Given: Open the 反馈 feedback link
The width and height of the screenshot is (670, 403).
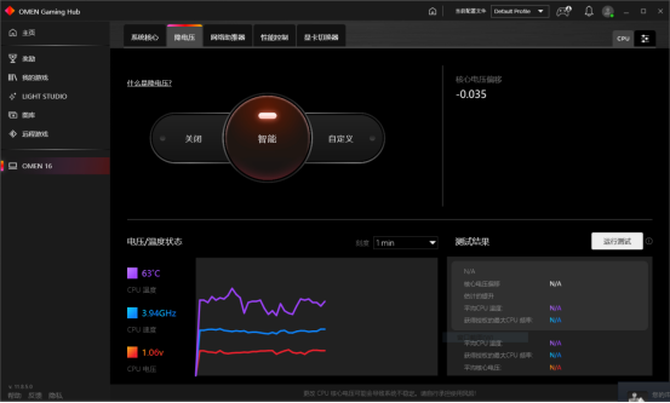Looking at the screenshot, I should pos(35,396).
